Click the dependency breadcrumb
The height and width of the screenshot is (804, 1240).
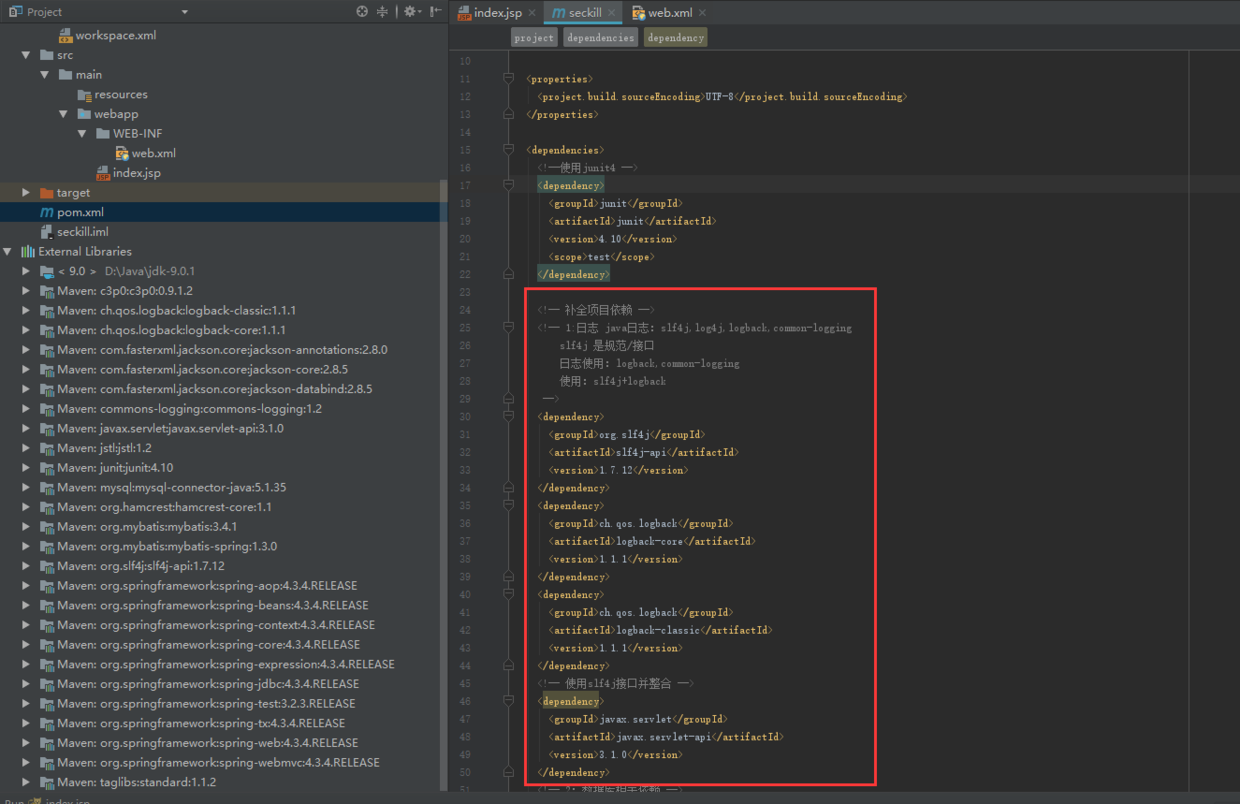(676, 38)
